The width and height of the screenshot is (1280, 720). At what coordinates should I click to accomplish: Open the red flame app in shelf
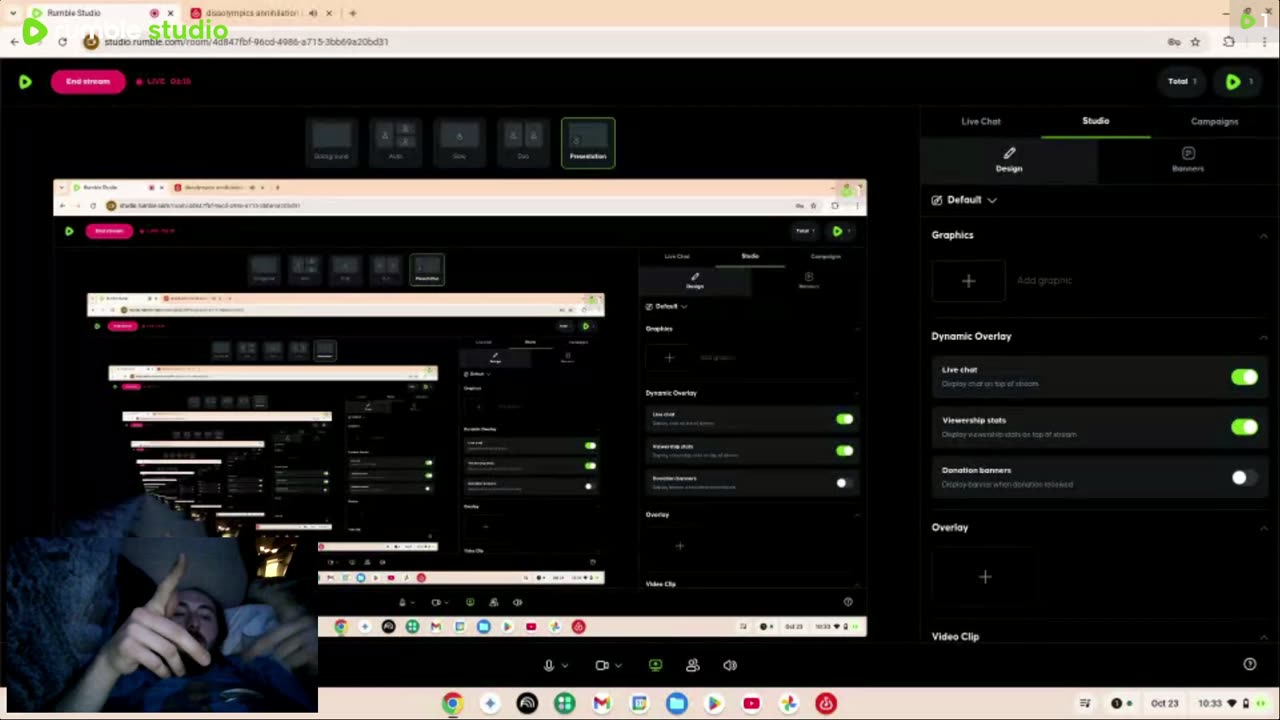(826, 703)
